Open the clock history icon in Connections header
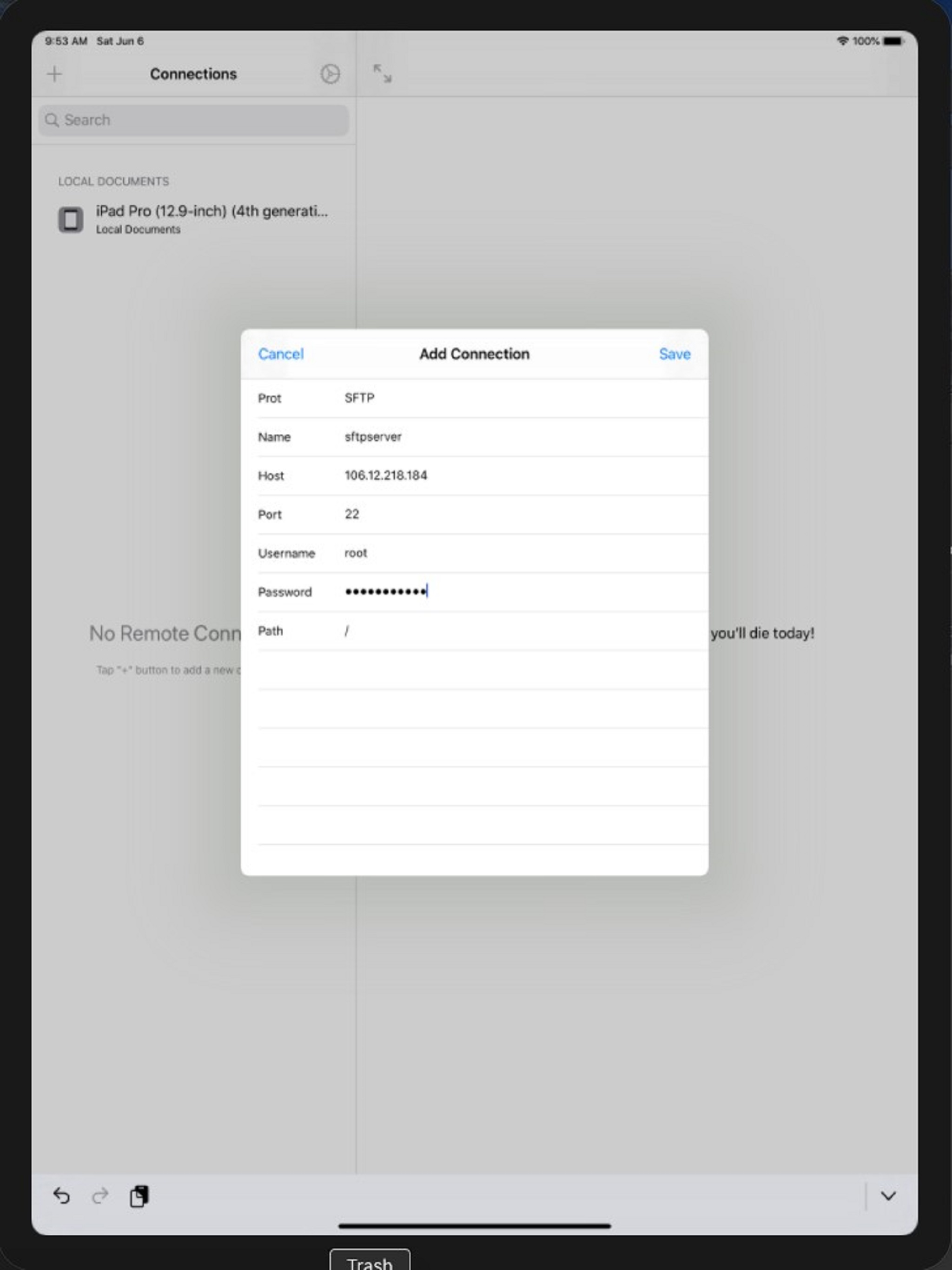The height and width of the screenshot is (1270, 952). [x=330, y=74]
